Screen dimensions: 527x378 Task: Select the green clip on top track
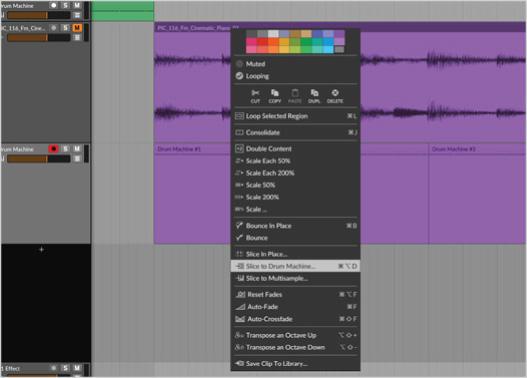pos(123,11)
